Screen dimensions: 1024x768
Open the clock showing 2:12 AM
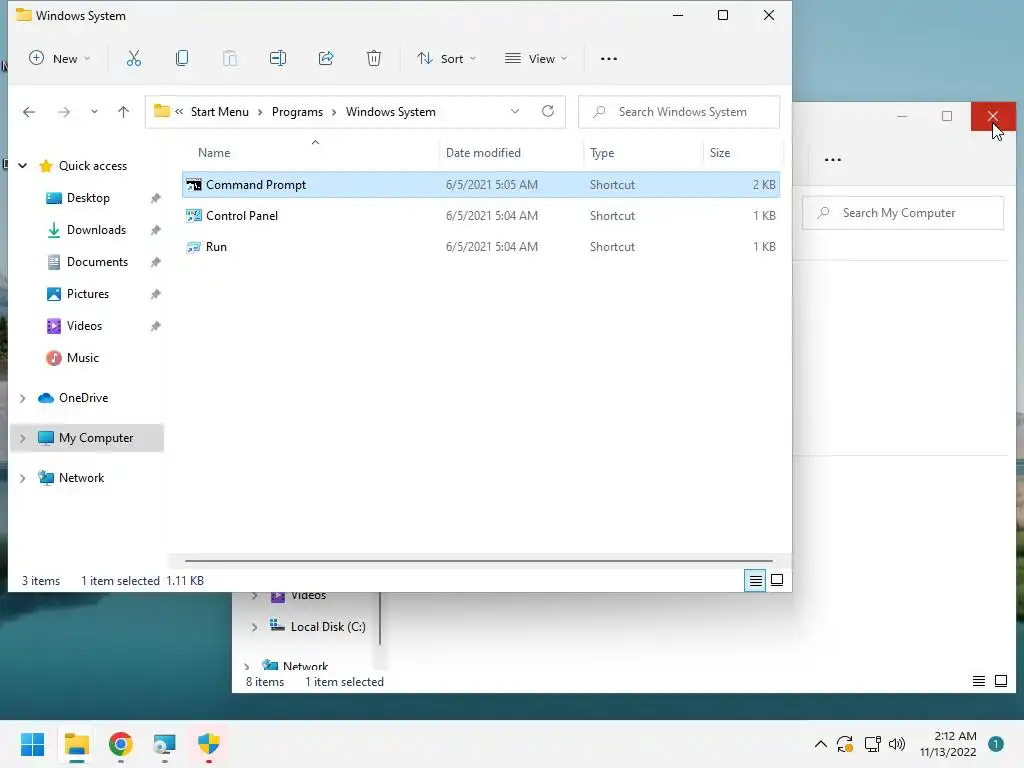948,744
